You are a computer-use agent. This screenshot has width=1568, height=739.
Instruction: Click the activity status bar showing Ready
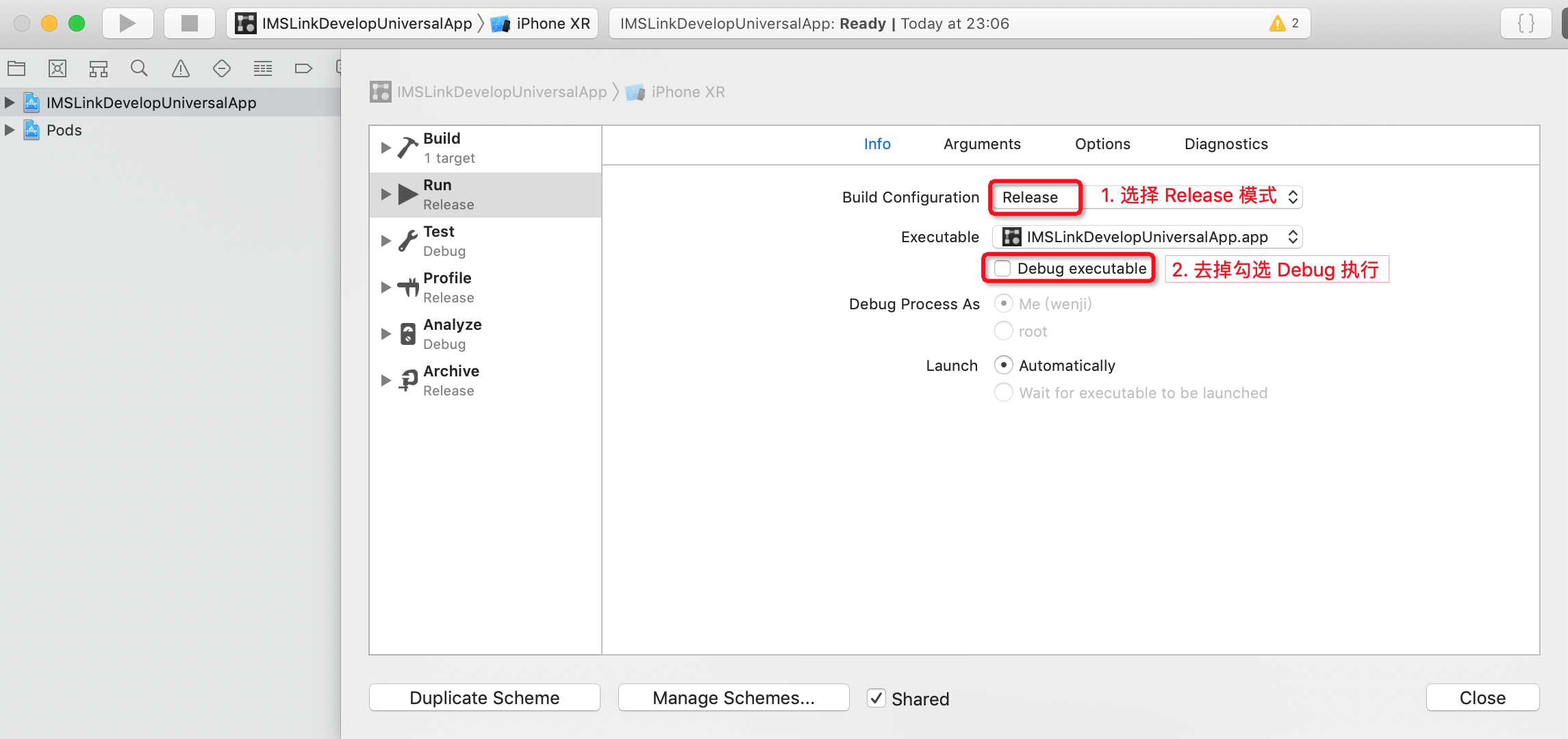point(959,23)
